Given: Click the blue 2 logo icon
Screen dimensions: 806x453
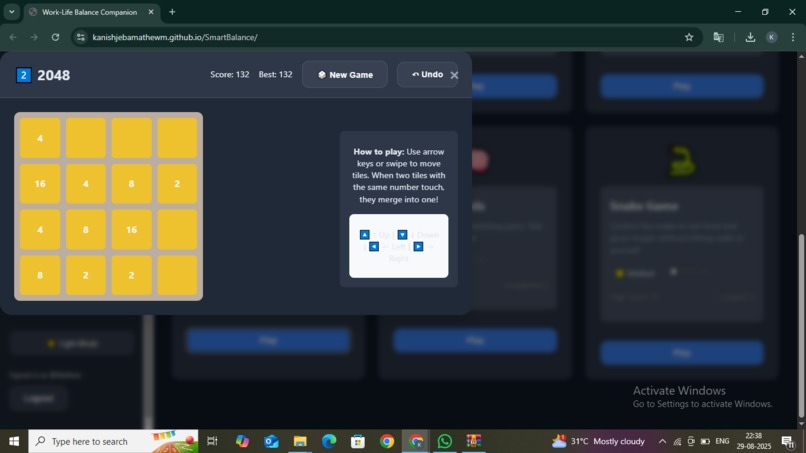Looking at the screenshot, I should [24, 75].
